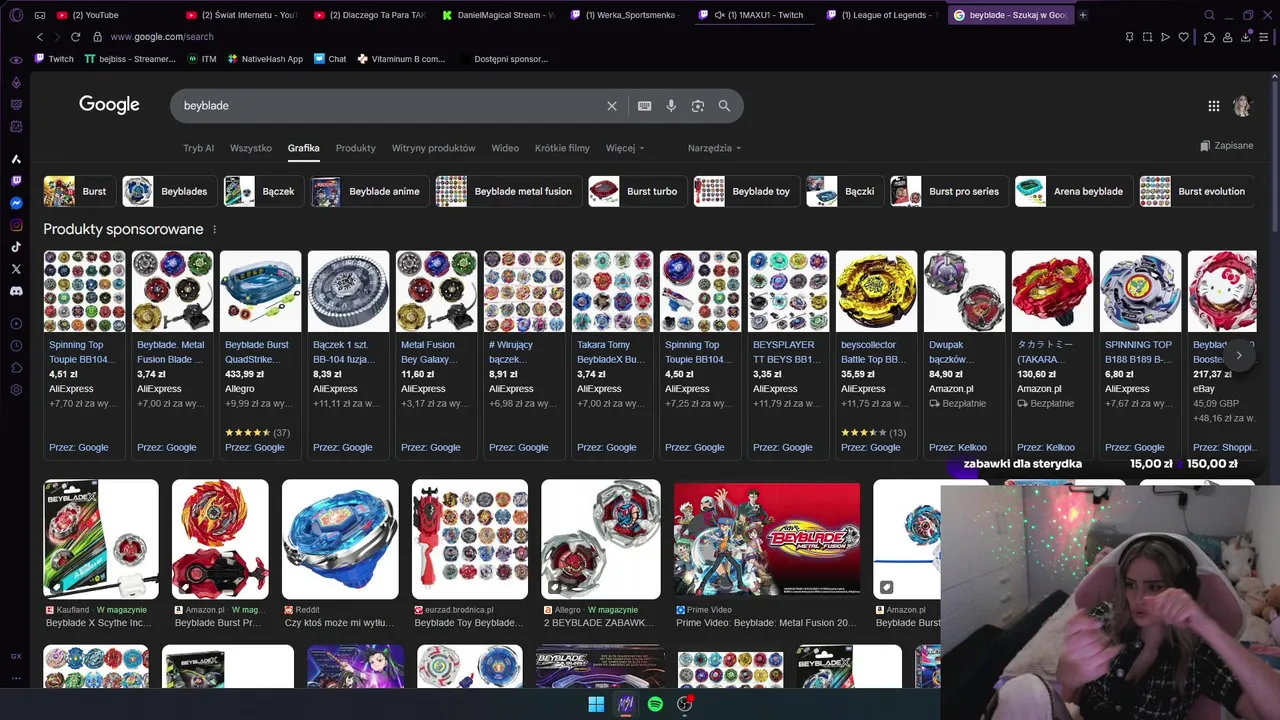The height and width of the screenshot is (720, 1280).
Task: Open the beyscollector Battle Top gold product
Action: [876, 355]
